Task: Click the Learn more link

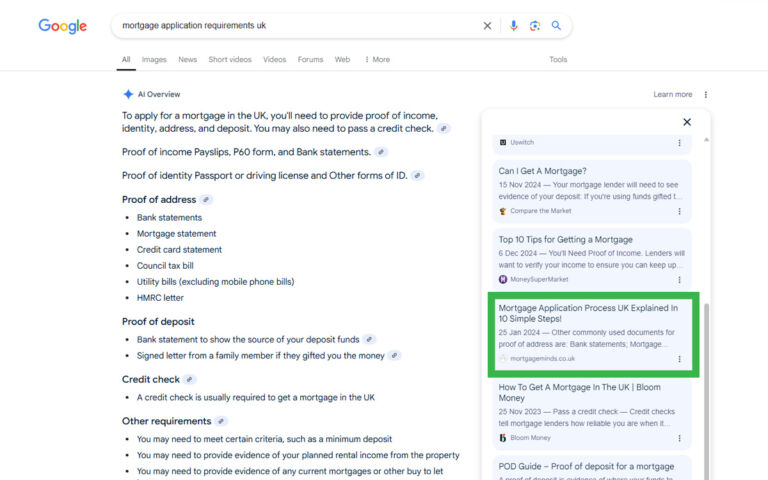Action: coord(672,95)
